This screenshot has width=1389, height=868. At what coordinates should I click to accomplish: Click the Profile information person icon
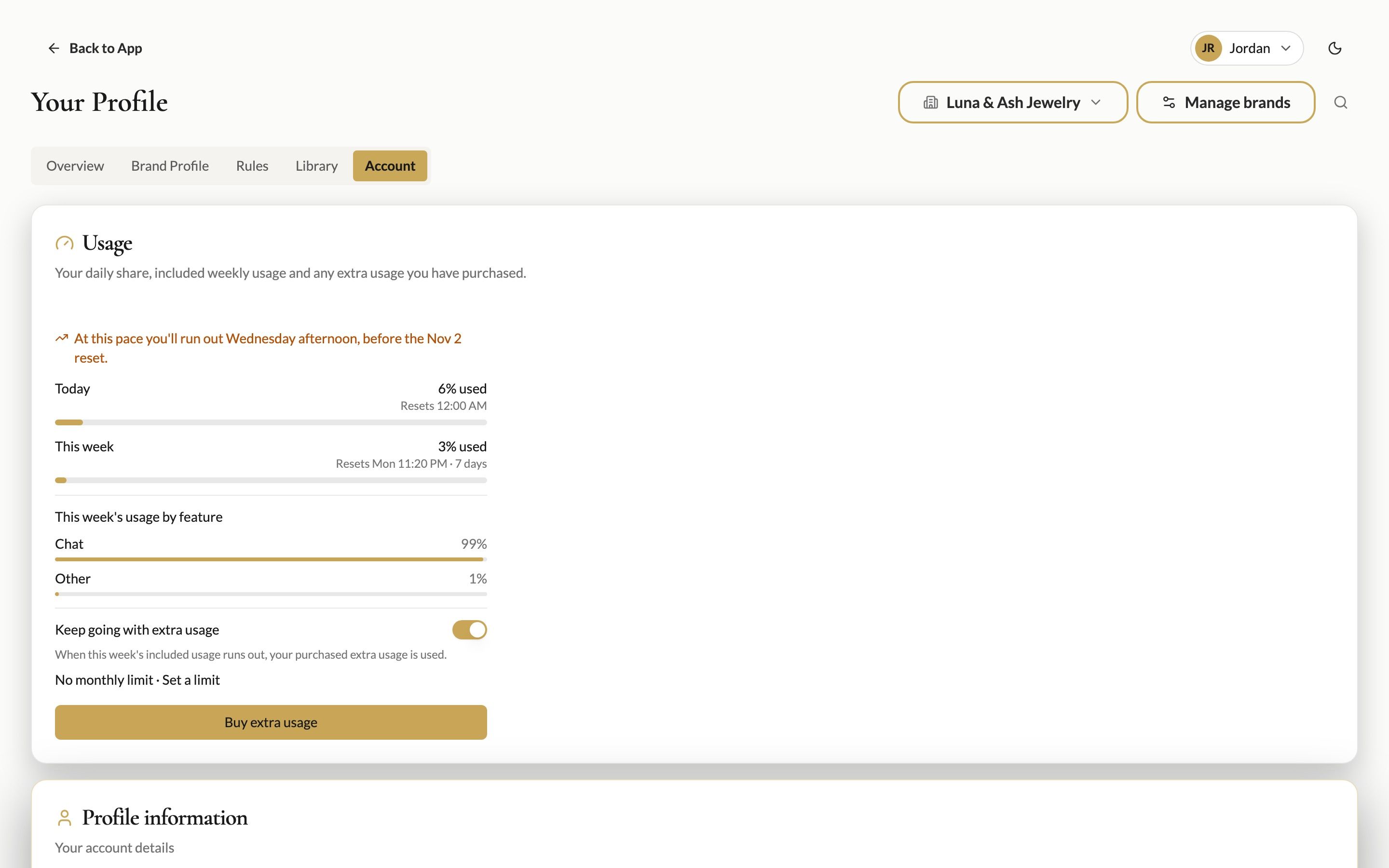(x=64, y=817)
